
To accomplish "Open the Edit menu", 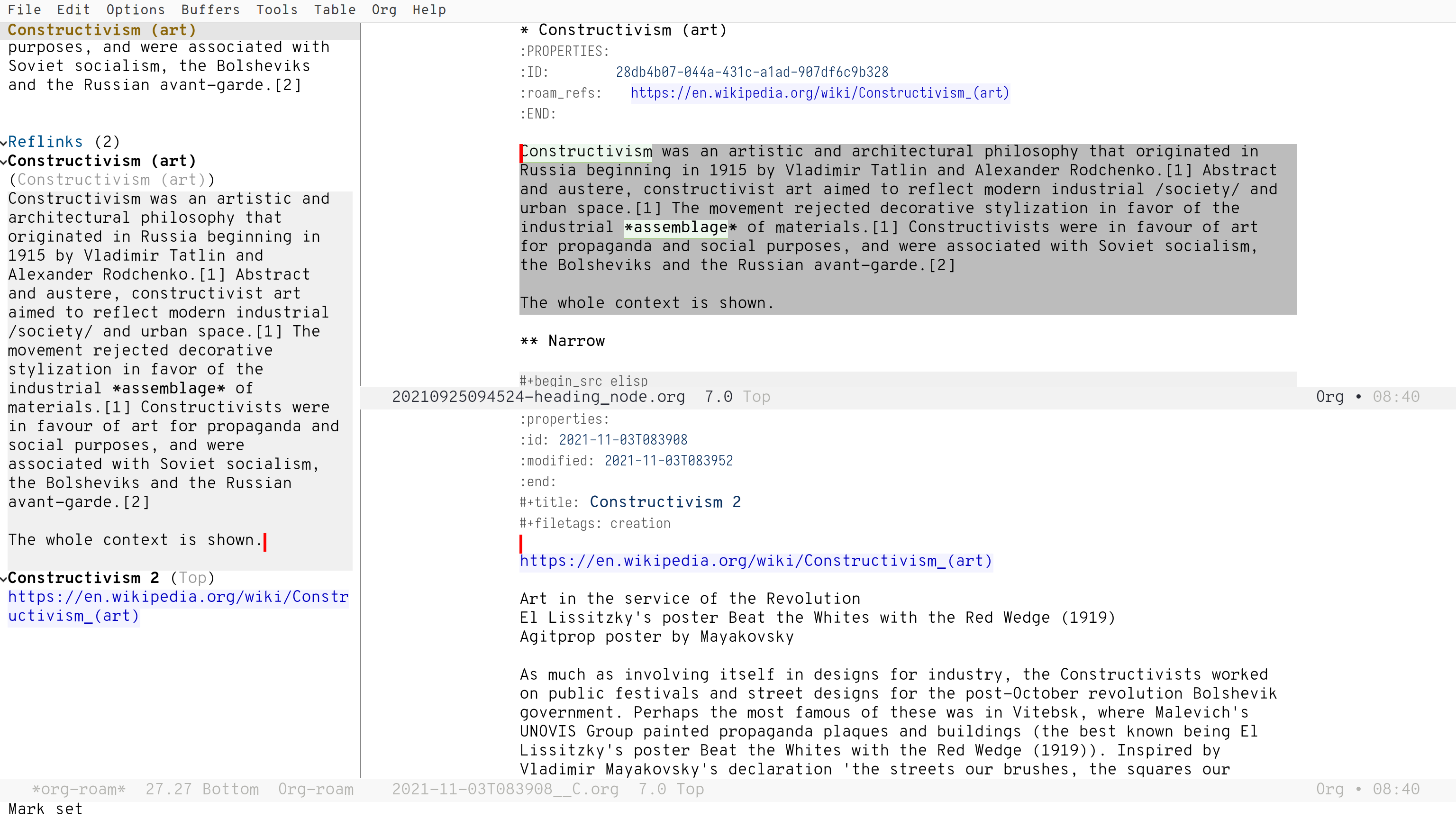I will [73, 9].
